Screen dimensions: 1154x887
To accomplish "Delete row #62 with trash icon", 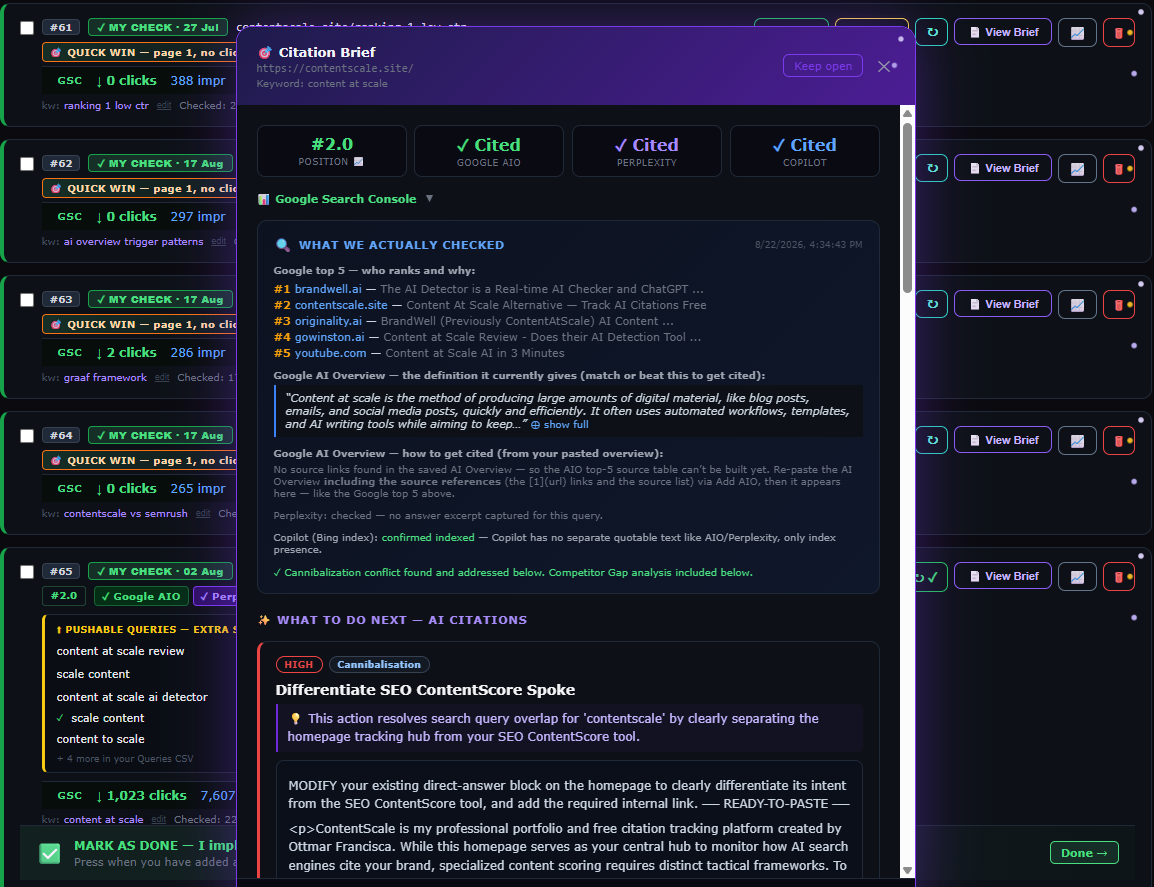I will [1119, 169].
